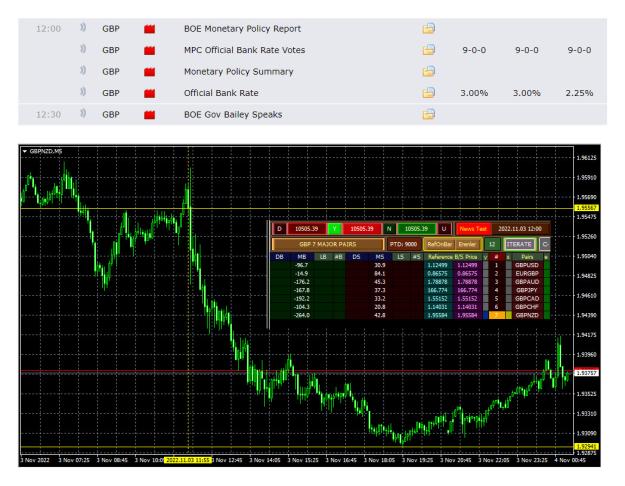Screen dimensions: 625x486
Task: Open the BOE Monetary Policy Report detail folder
Action: click(x=428, y=29)
